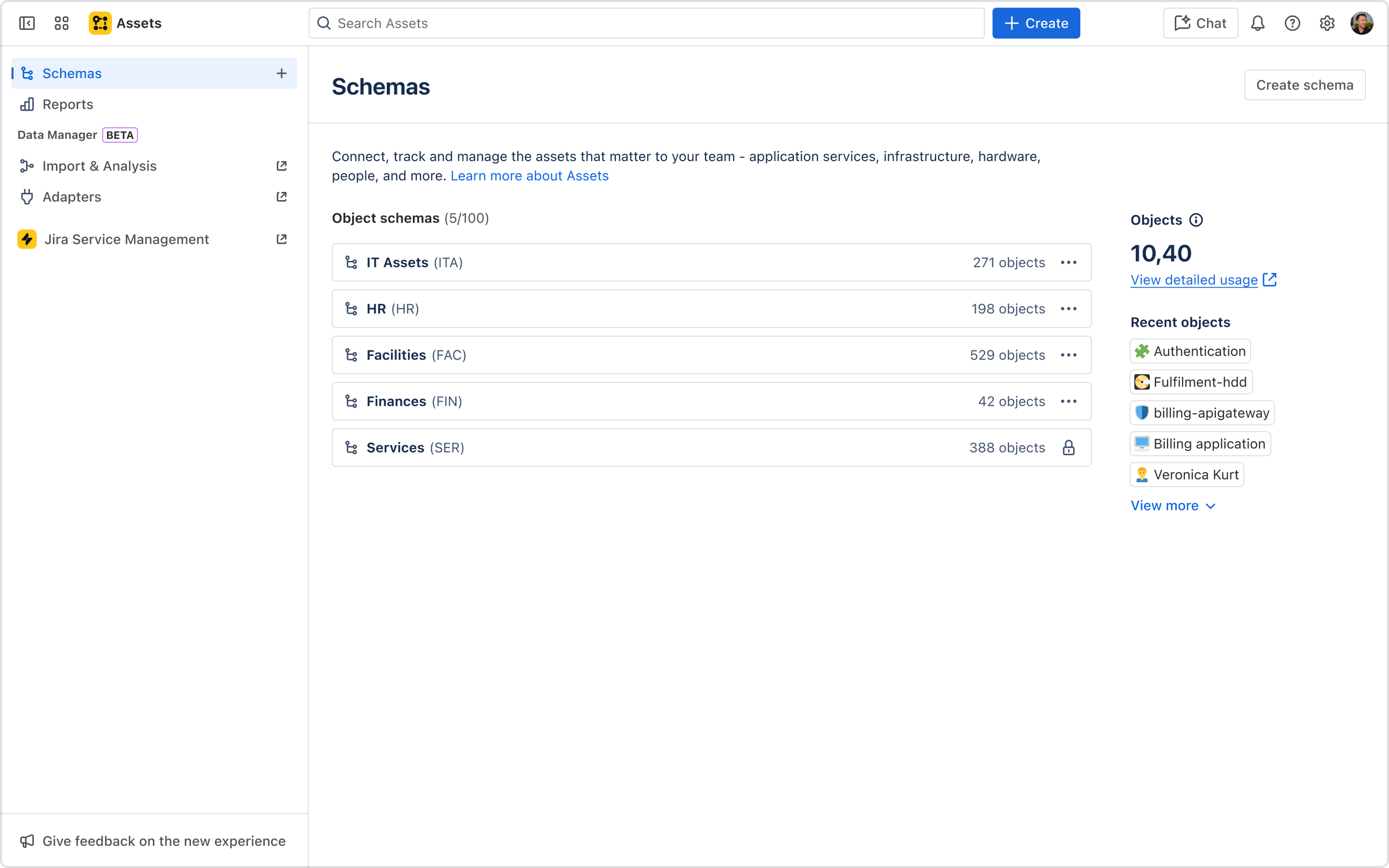This screenshot has height=868, width=1389.
Task: Open the user profile avatar
Action: click(1361, 23)
